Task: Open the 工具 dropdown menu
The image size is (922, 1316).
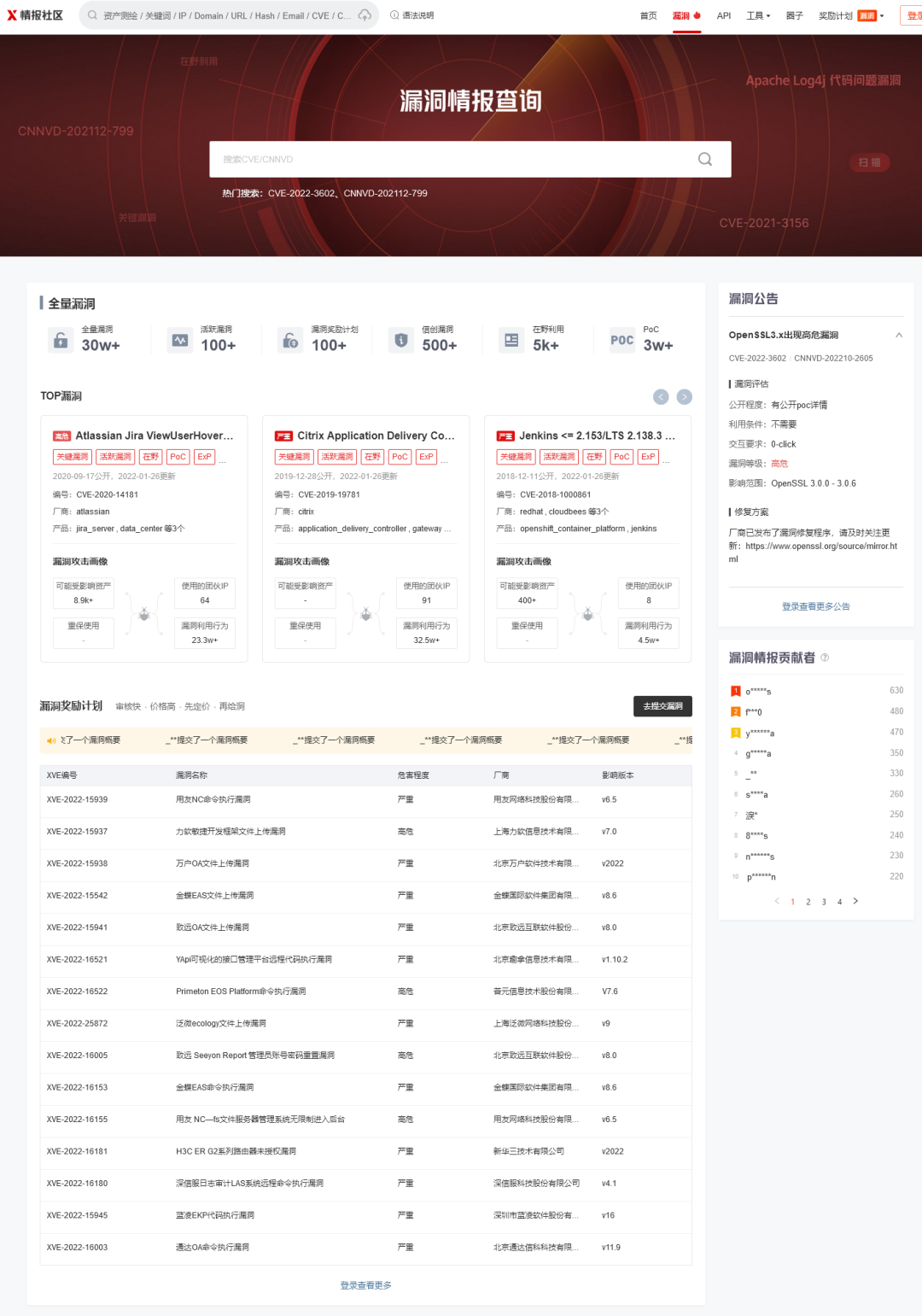Action: pos(758,15)
